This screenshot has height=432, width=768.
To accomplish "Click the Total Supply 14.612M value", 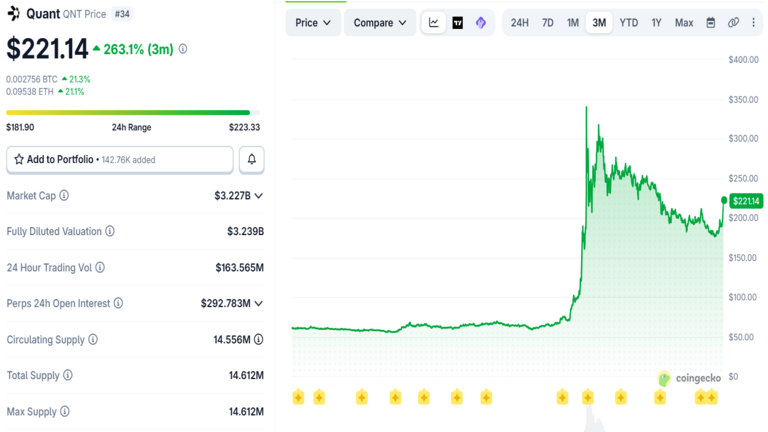I will point(246,375).
